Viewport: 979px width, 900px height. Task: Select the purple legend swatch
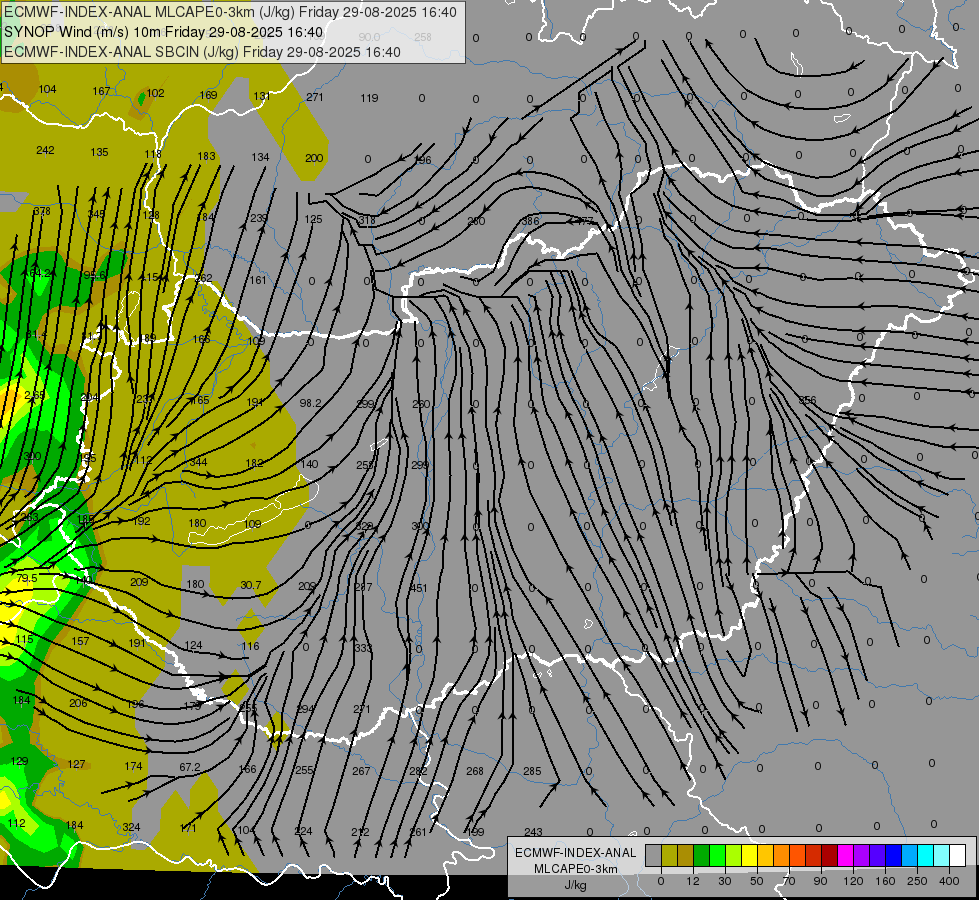click(862, 853)
